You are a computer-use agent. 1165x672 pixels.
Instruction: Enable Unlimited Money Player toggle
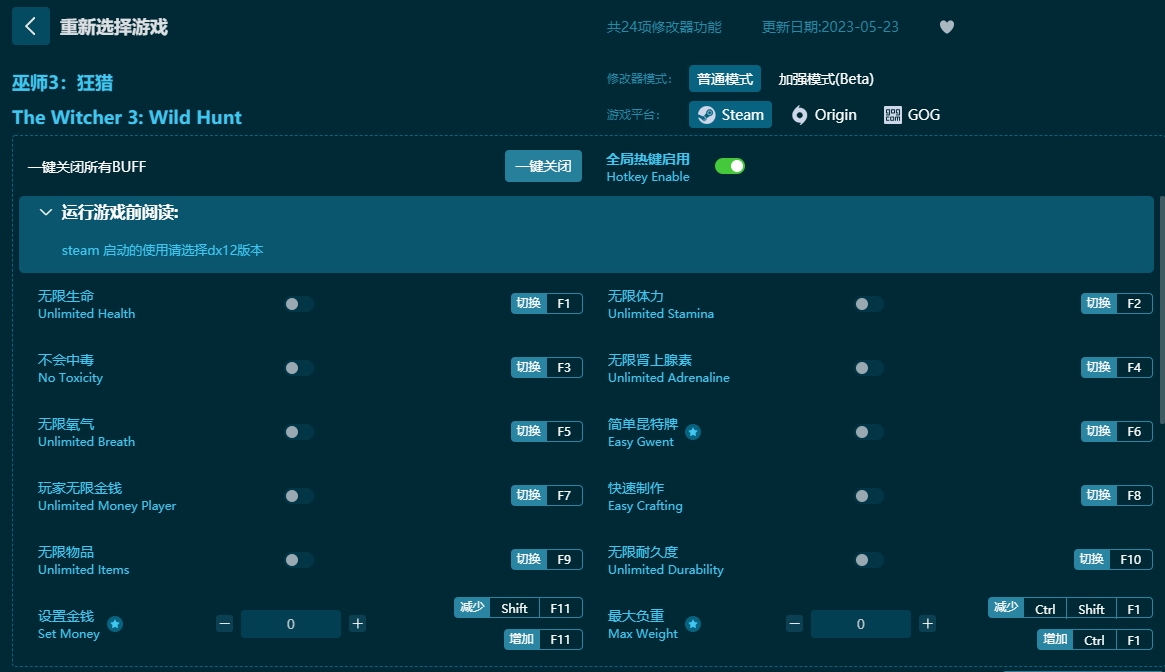pyautogui.click(x=299, y=496)
